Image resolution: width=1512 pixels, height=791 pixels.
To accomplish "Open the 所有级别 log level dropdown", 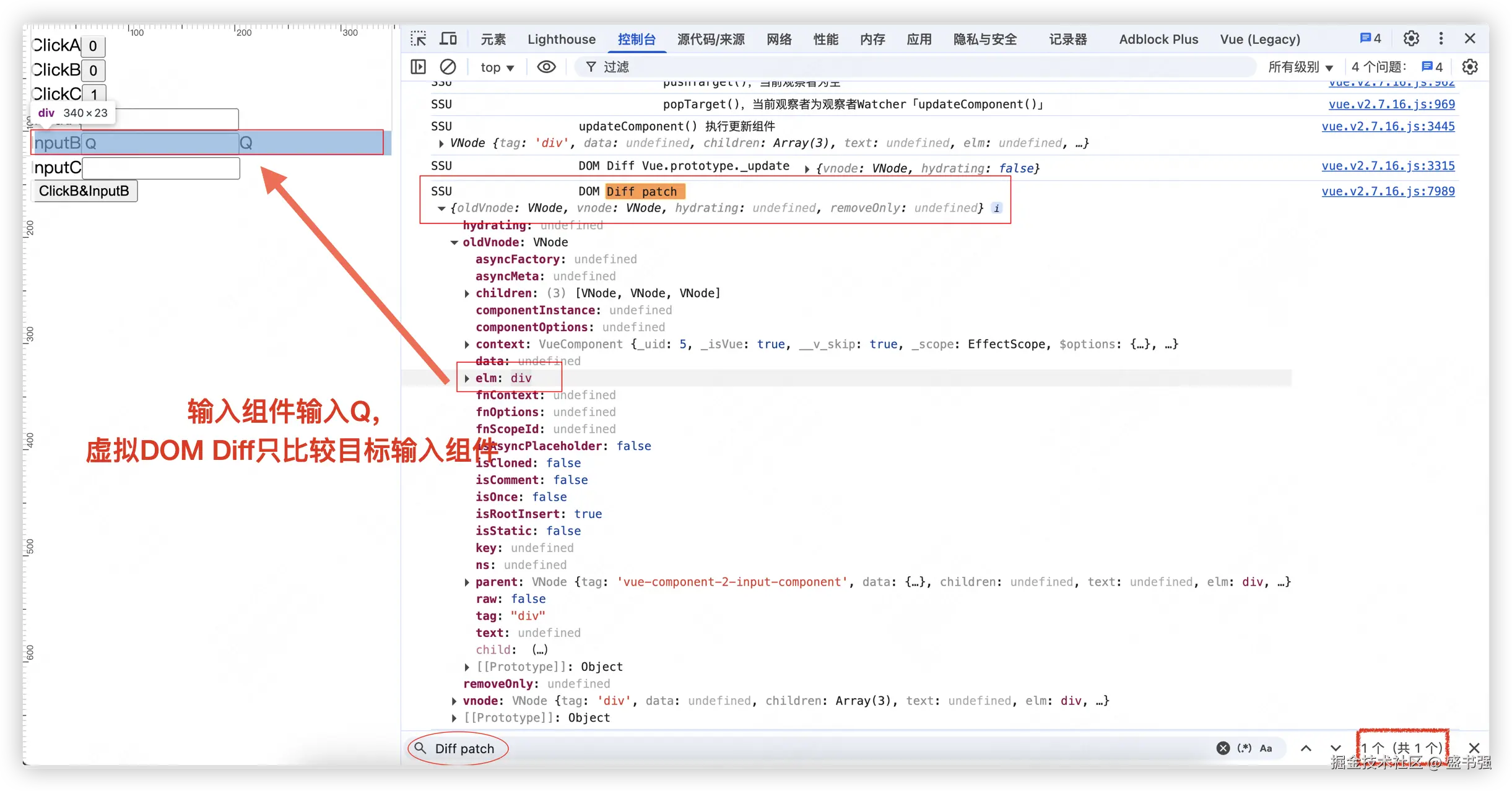I will (x=1300, y=67).
